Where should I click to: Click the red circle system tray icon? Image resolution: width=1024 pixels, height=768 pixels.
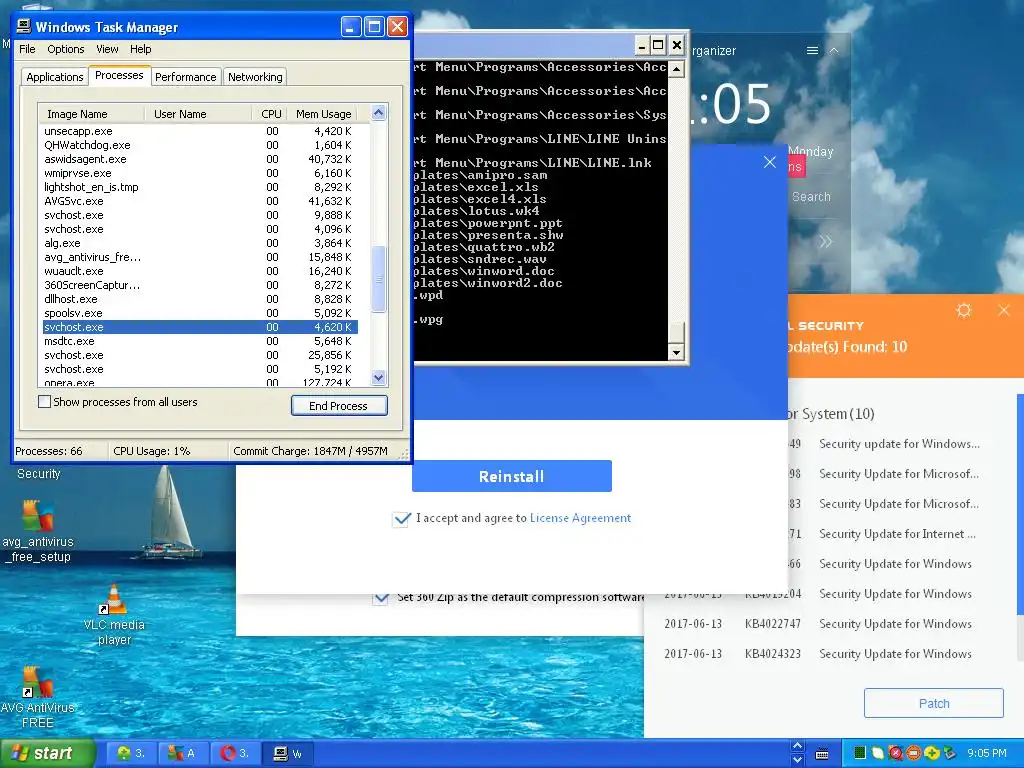(x=895, y=753)
